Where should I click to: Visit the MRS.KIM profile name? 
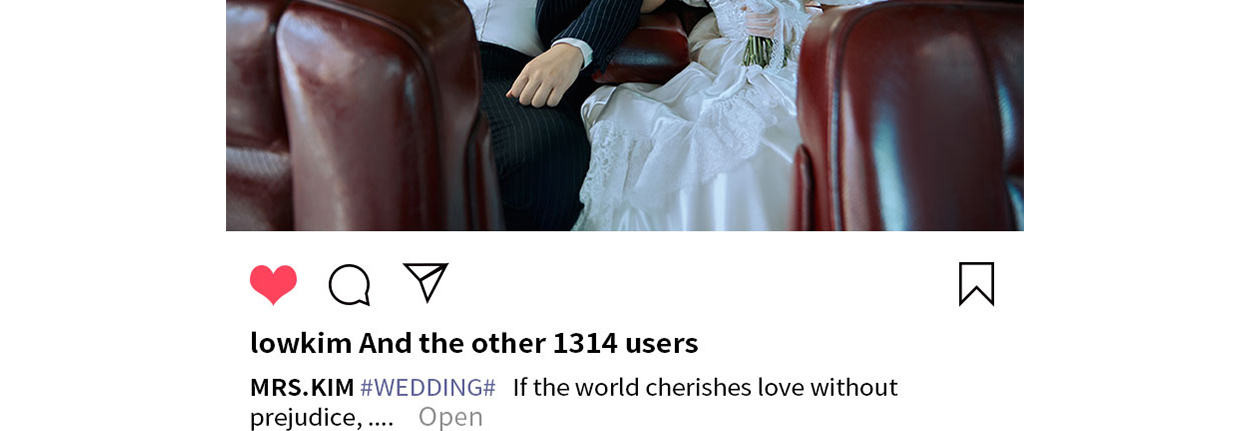pos(302,387)
